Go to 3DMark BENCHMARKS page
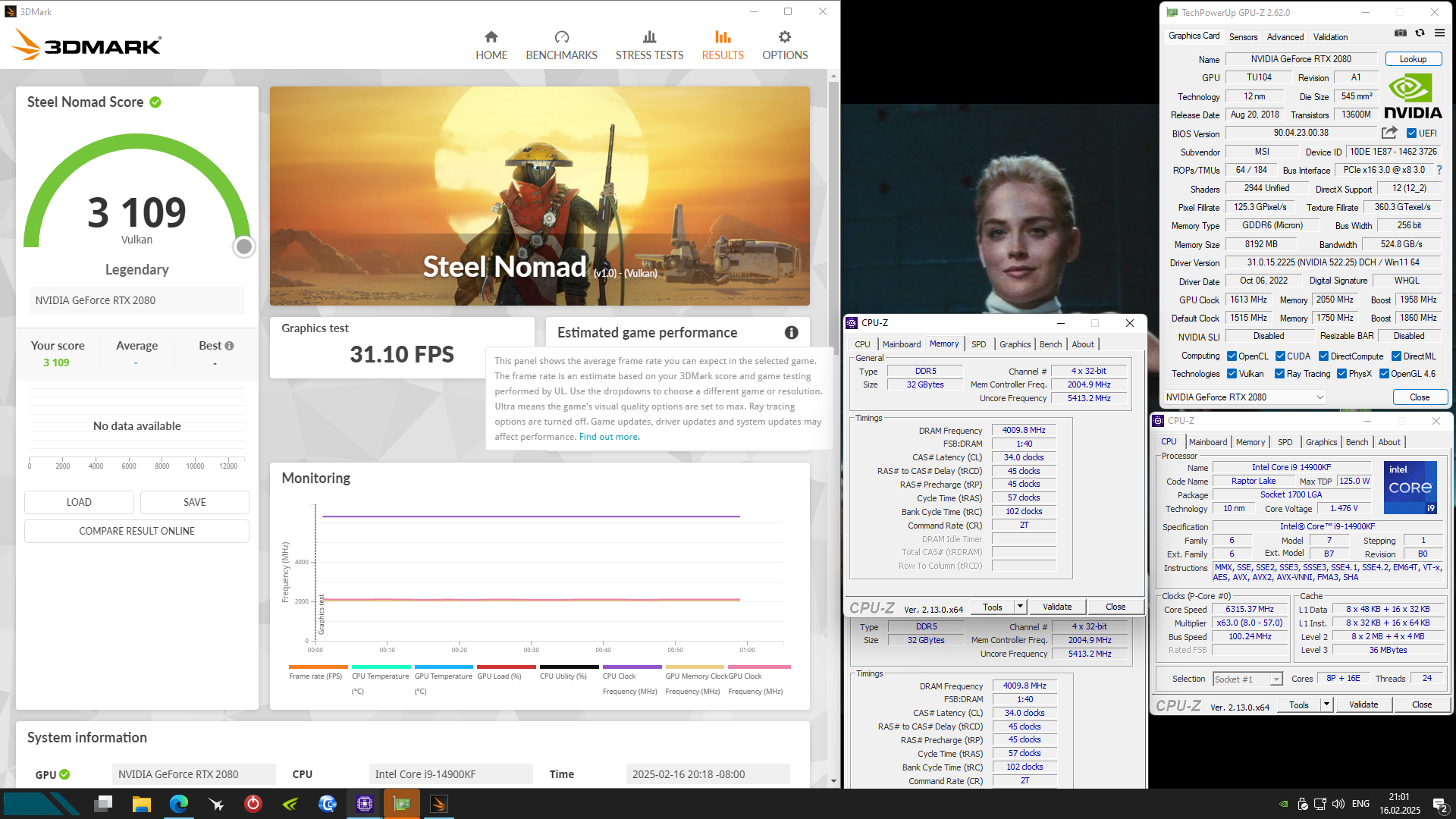Image resolution: width=1456 pixels, height=819 pixels. 561,45
